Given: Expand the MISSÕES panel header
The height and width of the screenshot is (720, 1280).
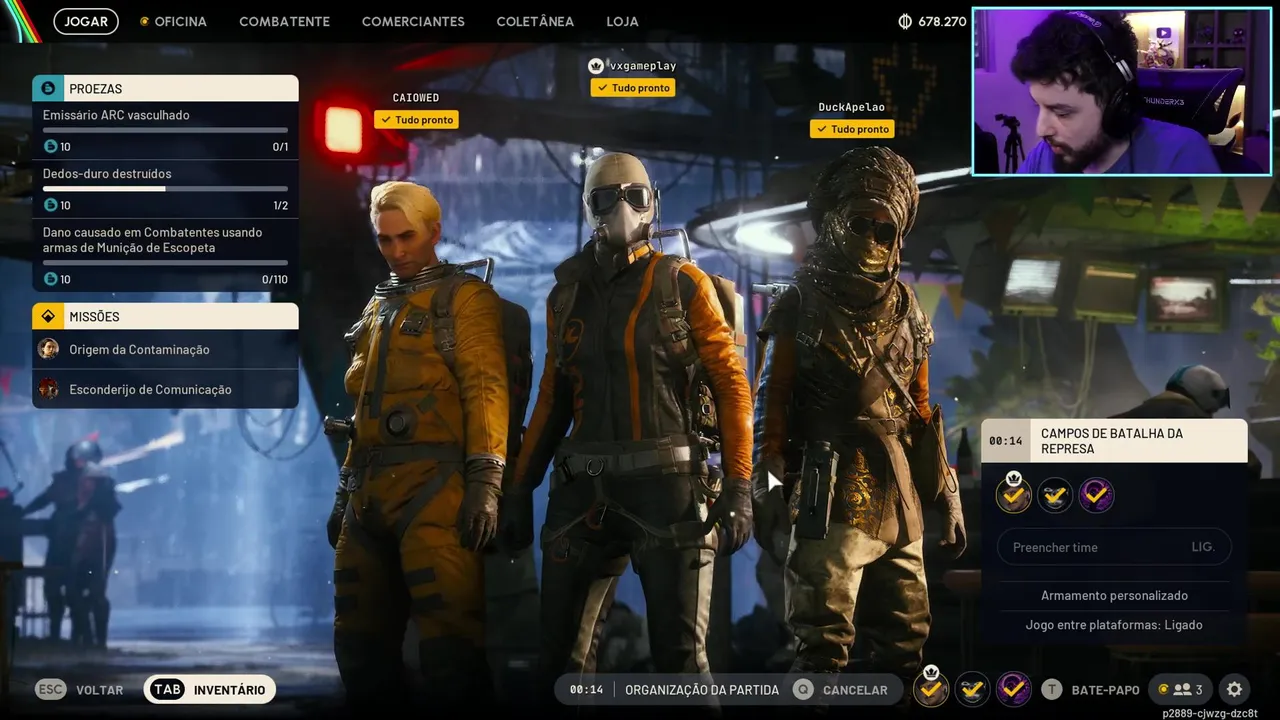Looking at the screenshot, I should click(x=165, y=316).
